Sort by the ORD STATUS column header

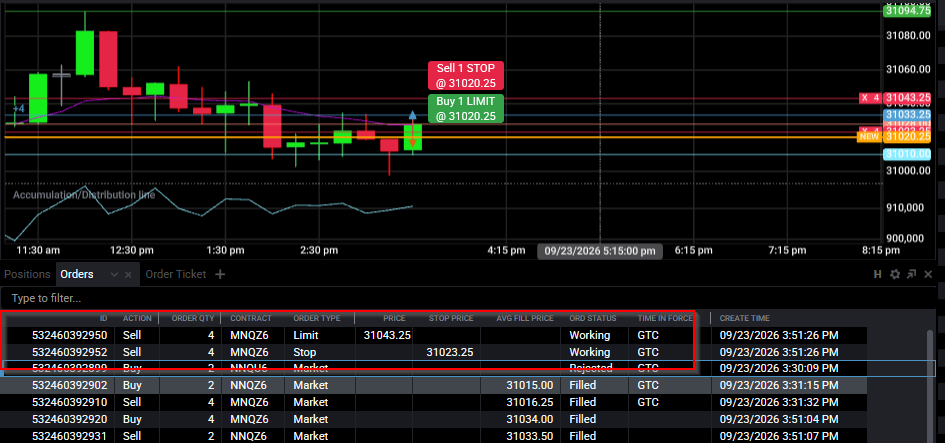(x=592, y=318)
